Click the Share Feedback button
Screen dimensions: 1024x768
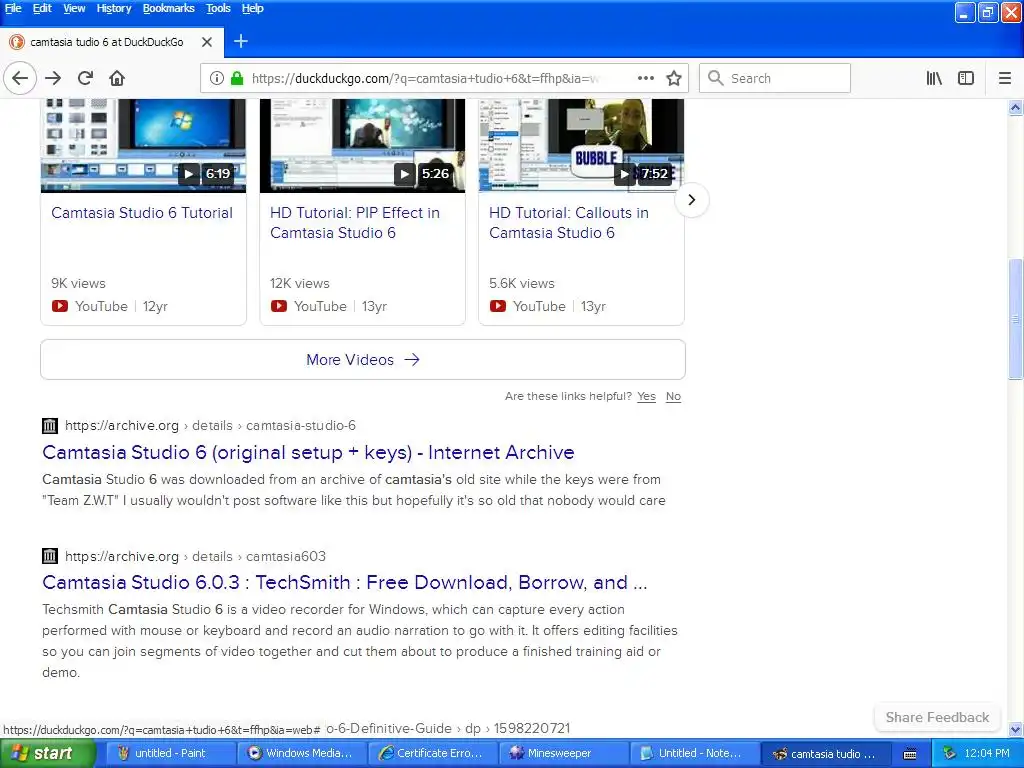(937, 717)
